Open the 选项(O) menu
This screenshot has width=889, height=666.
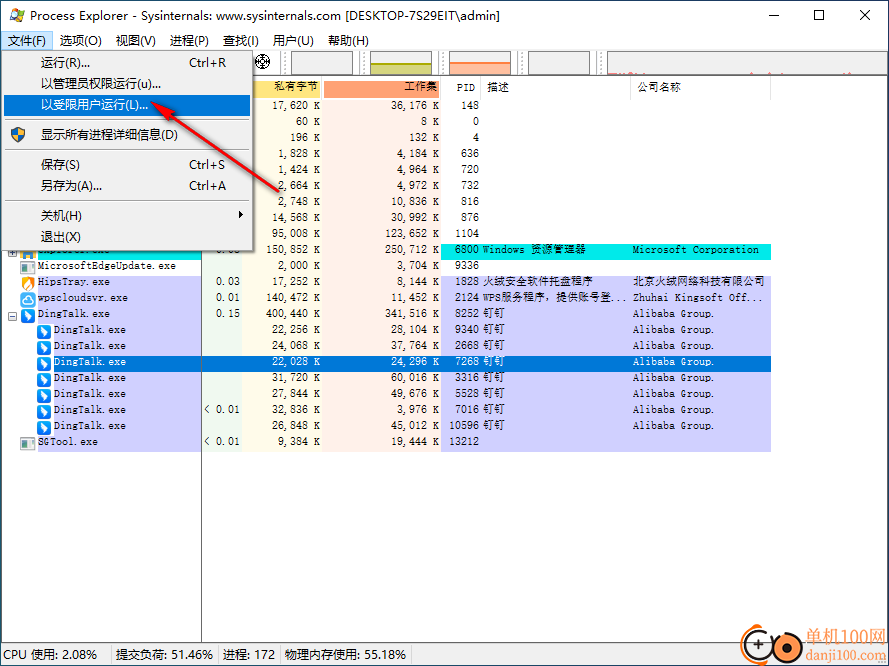click(81, 41)
